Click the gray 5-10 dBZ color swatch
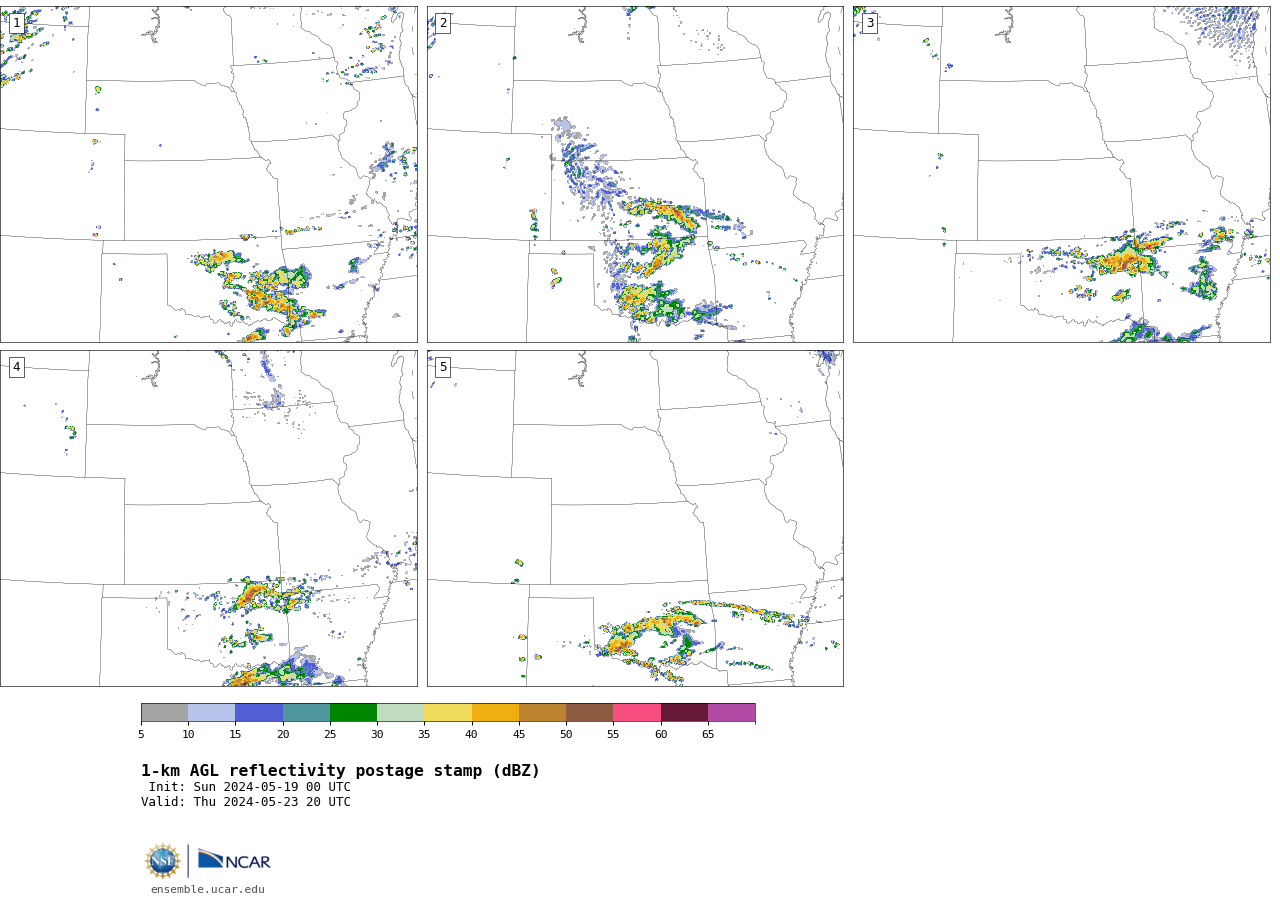This screenshot has width=1280, height=901. [164, 712]
